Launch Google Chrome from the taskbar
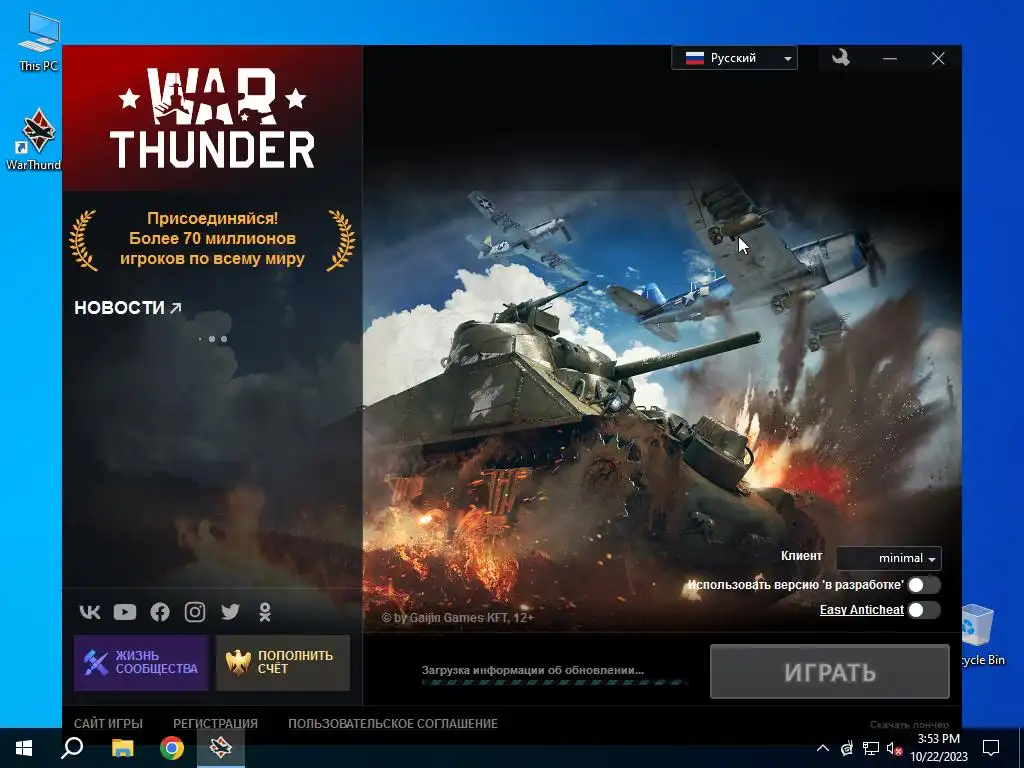This screenshot has width=1024, height=768. pyautogui.click(x=172, y=748)
